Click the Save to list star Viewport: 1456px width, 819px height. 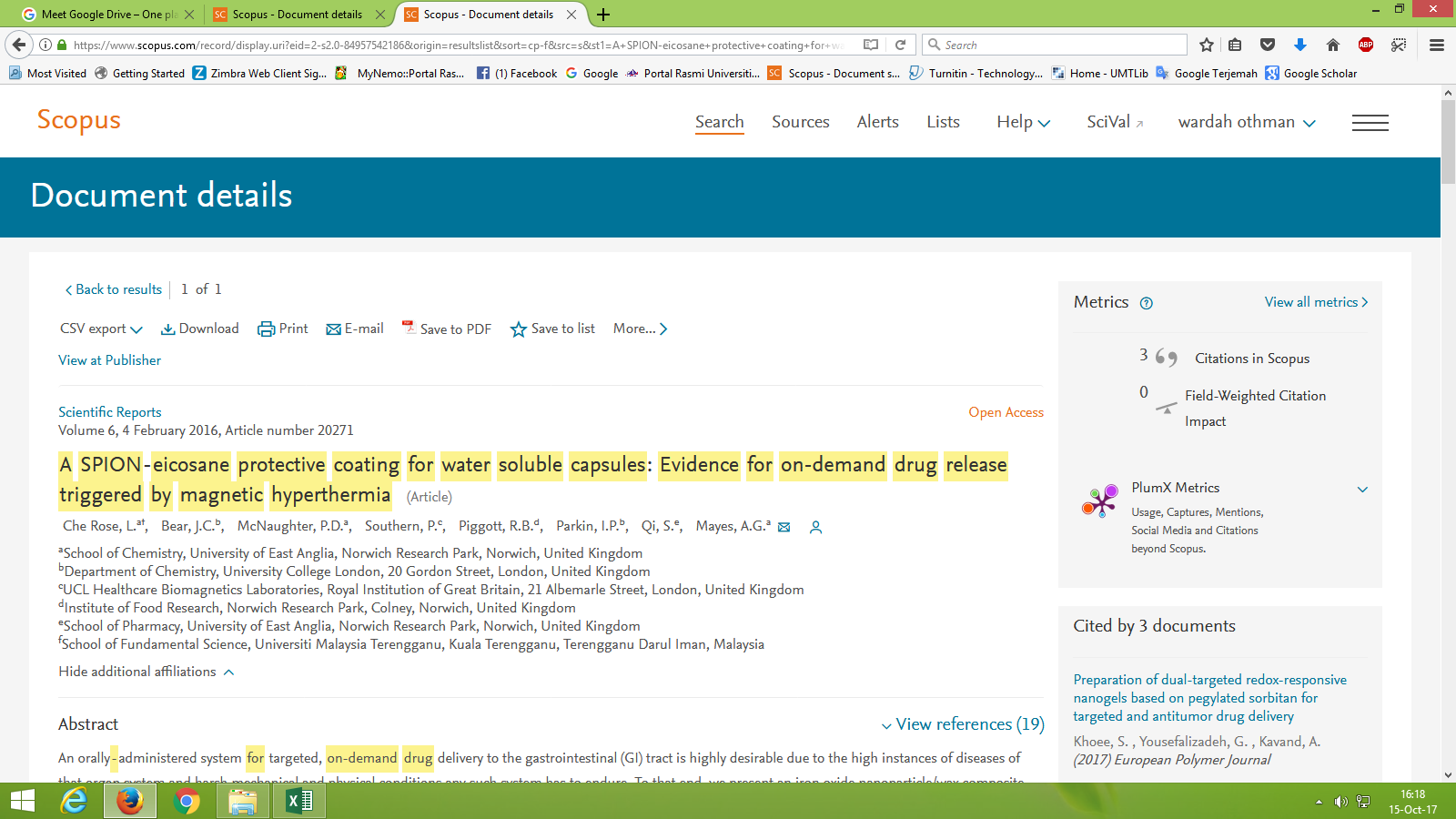(519, 329)
